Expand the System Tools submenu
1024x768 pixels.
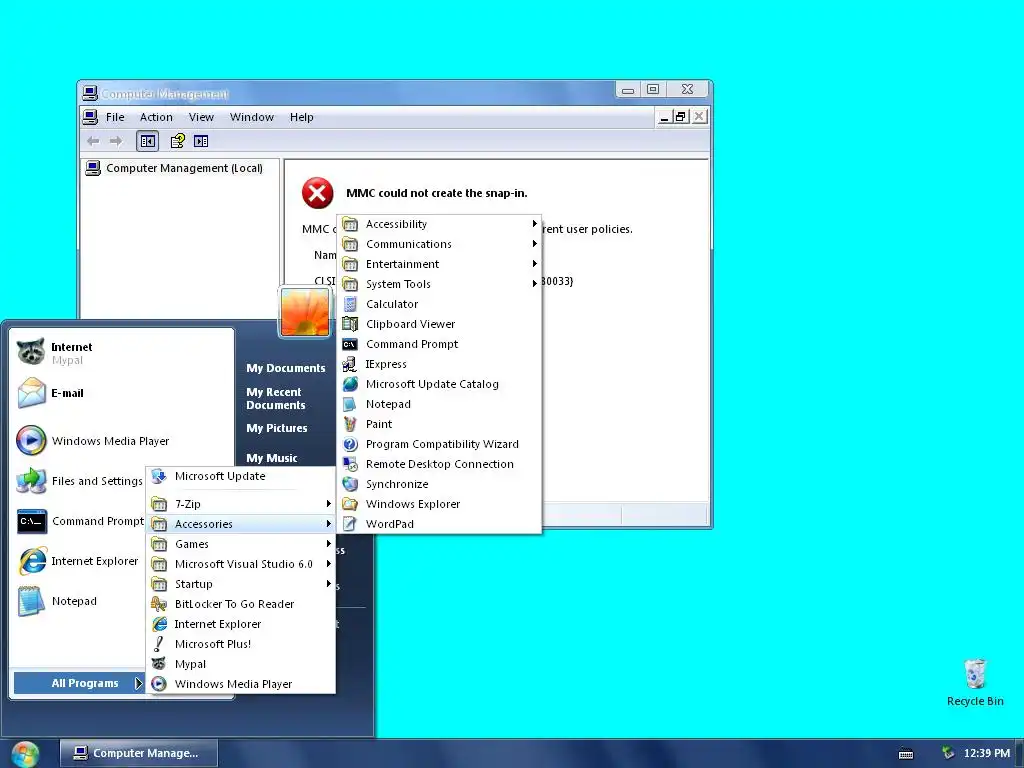pos(439,284)
